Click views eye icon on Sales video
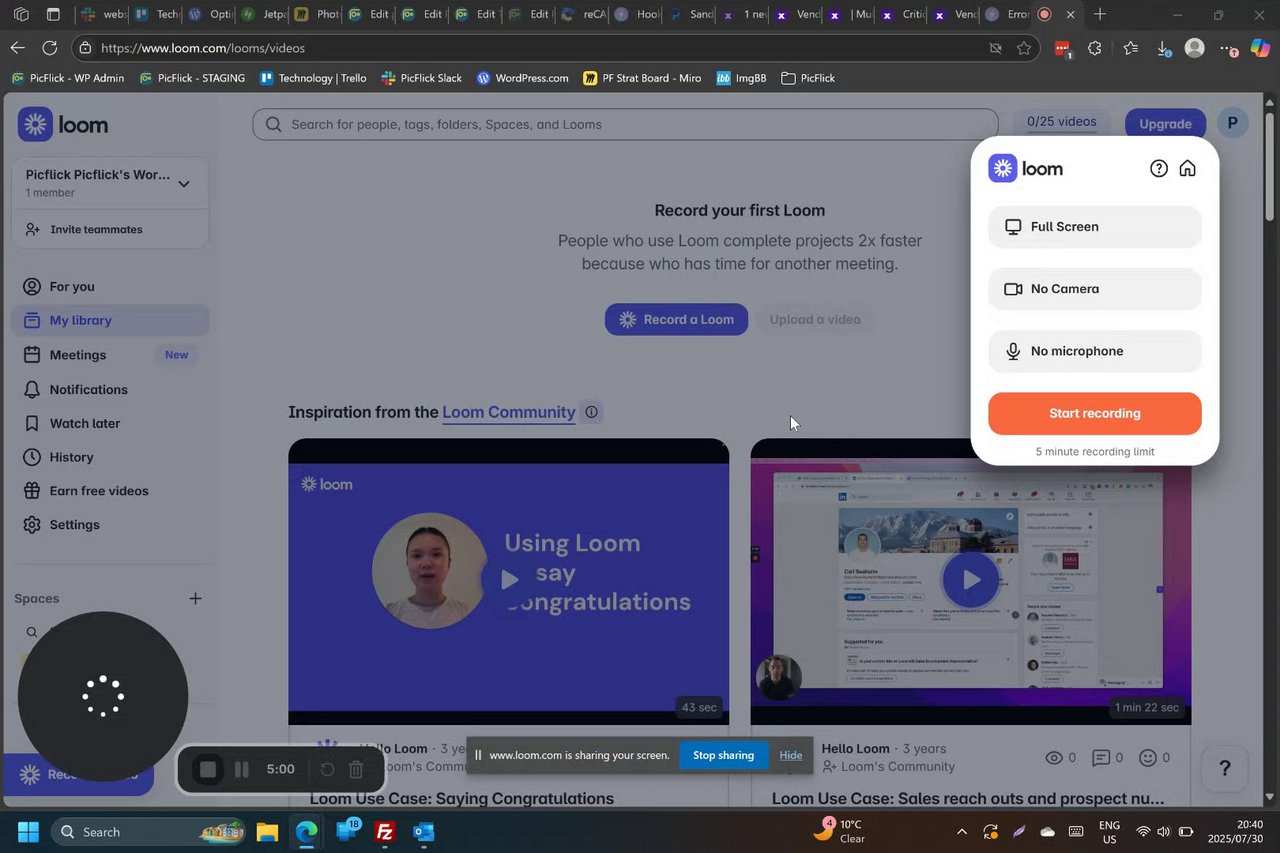The width and height of the screenshot is (1280, 853). 1054,758
